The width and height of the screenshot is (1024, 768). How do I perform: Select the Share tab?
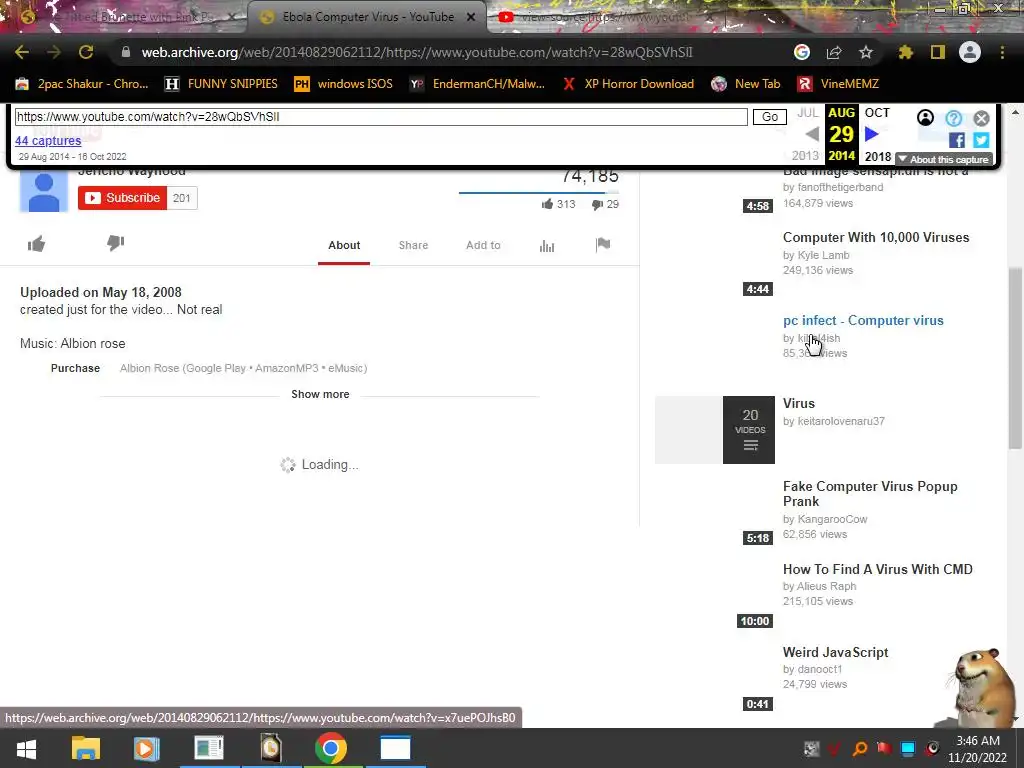tap(413, 245)
